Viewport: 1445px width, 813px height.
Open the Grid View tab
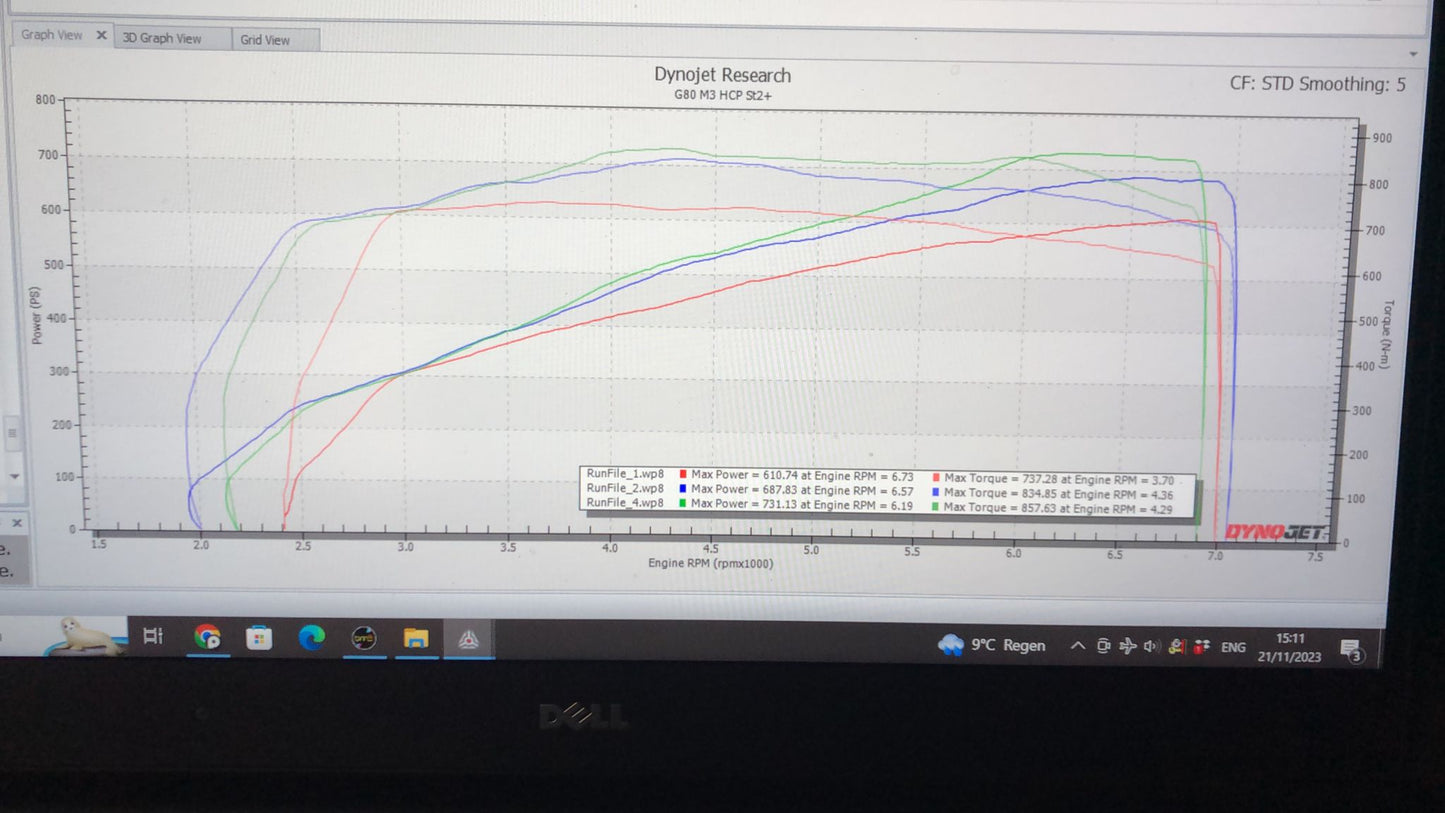click(x=263, y=40)
